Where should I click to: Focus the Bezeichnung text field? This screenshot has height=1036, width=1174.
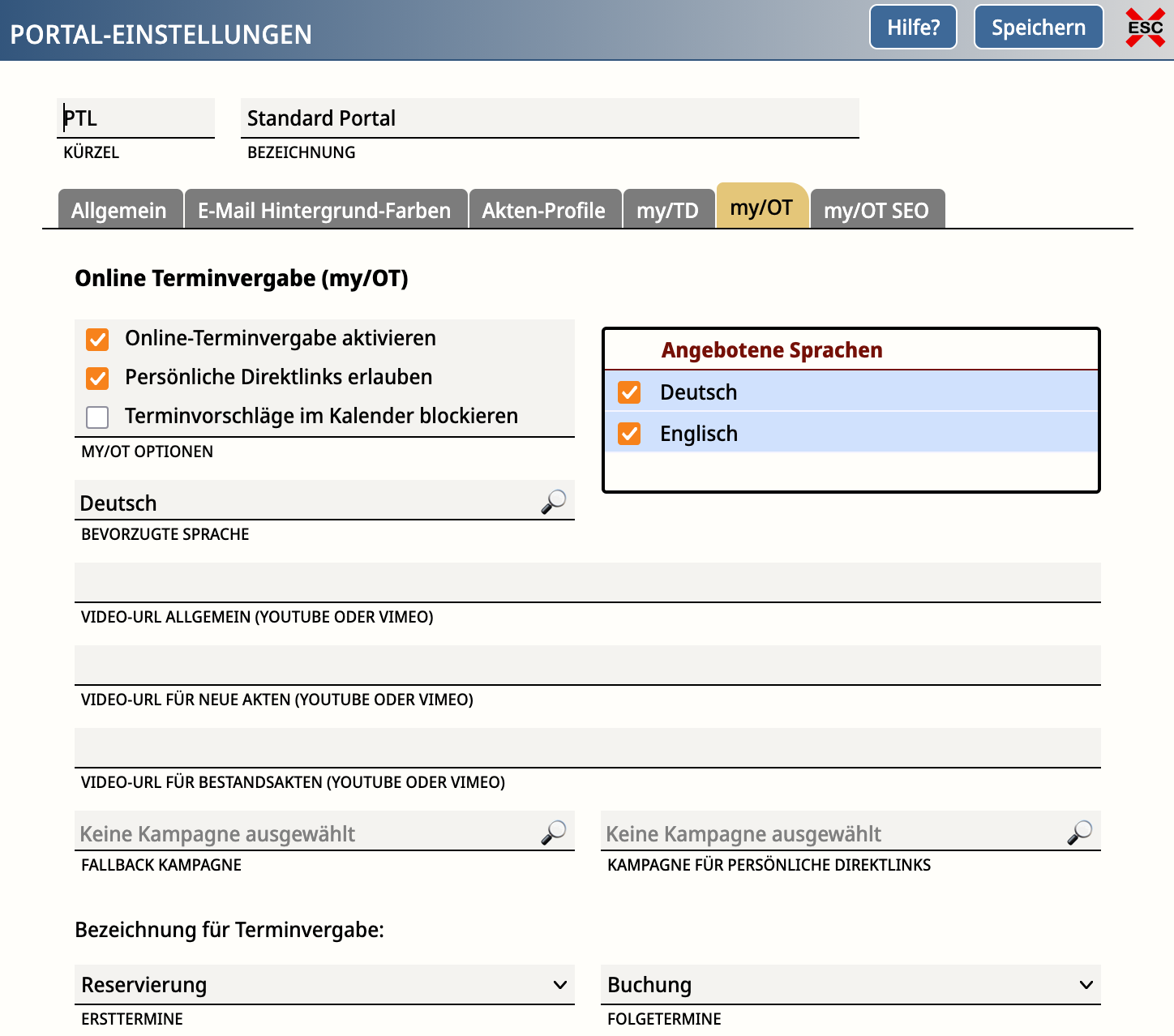tap(550, 118)
